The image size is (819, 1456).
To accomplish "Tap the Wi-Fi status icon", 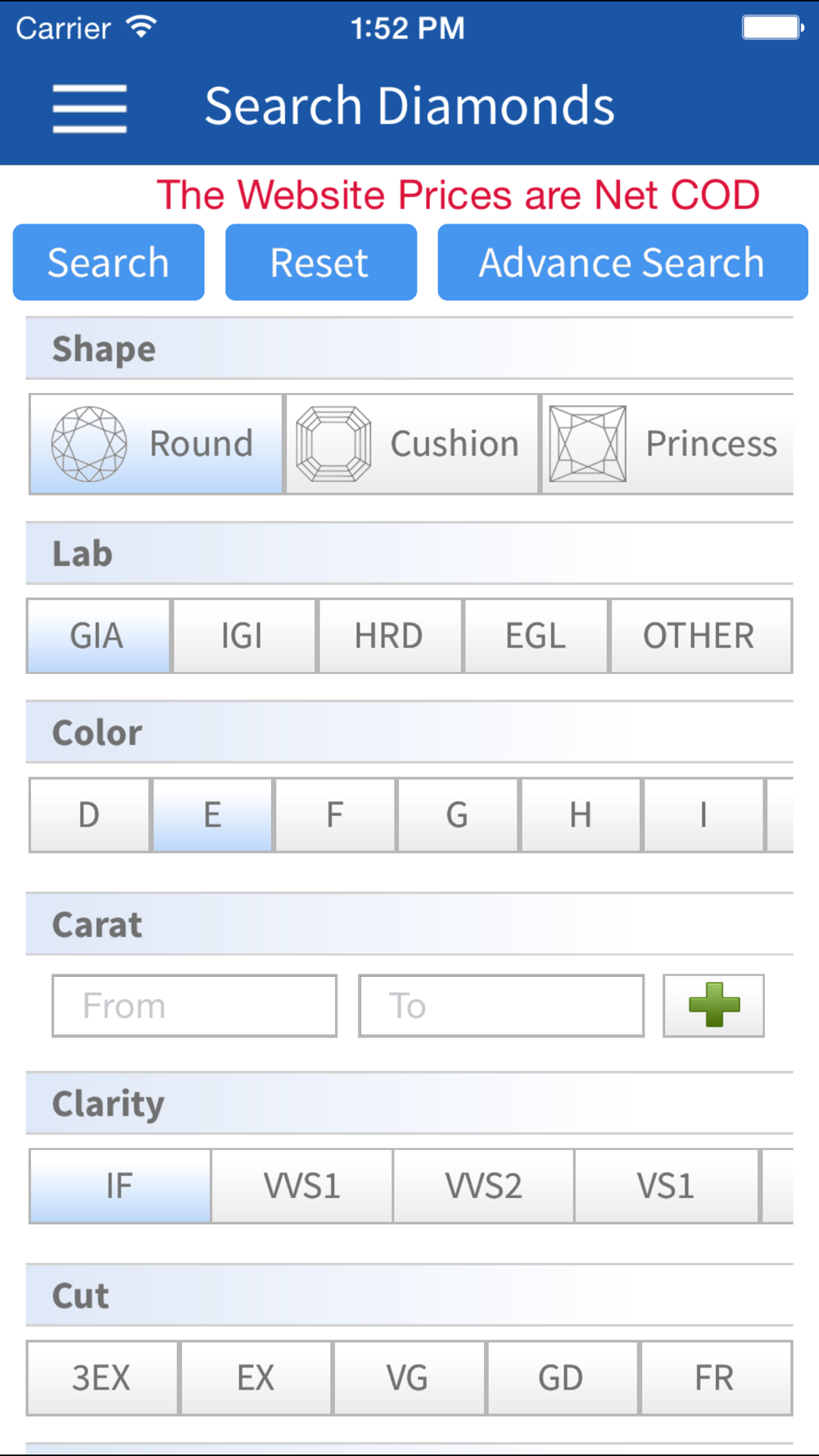I will [142, 28].
